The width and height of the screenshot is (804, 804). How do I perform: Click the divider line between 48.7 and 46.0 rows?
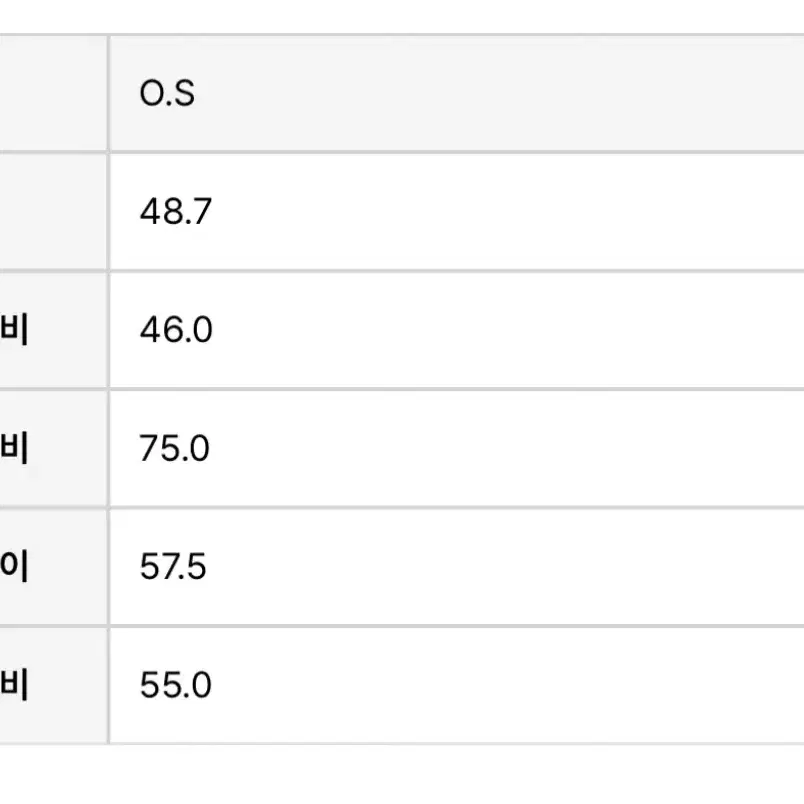pyautogui.click(x=402, y=271)
